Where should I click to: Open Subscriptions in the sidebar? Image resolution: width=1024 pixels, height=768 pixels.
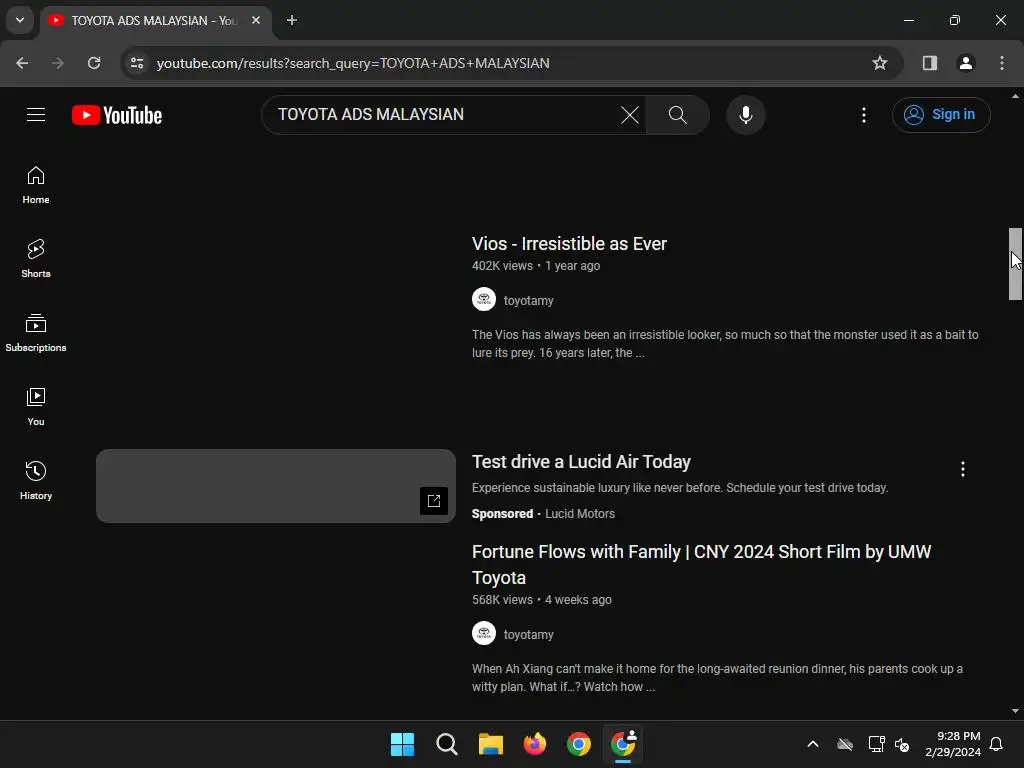(36, 333)
